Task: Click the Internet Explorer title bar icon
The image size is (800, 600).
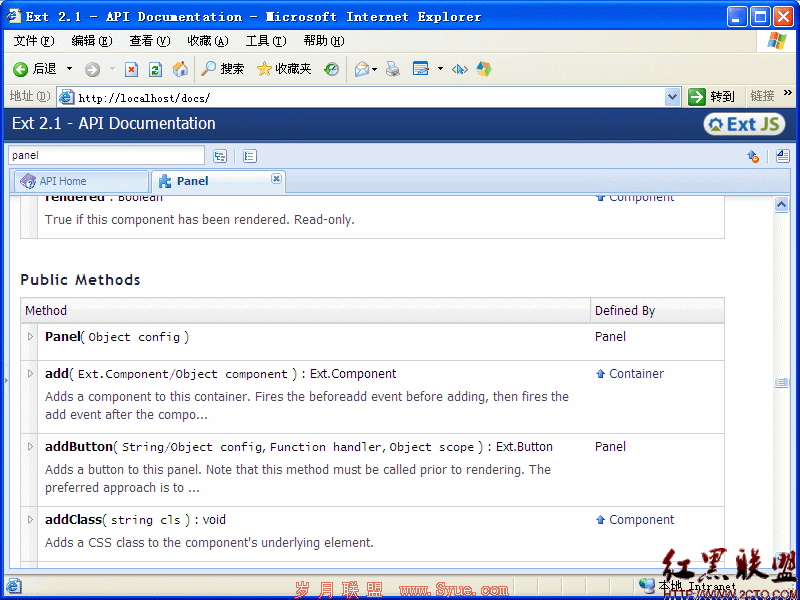Action: [x=14, y=17]
